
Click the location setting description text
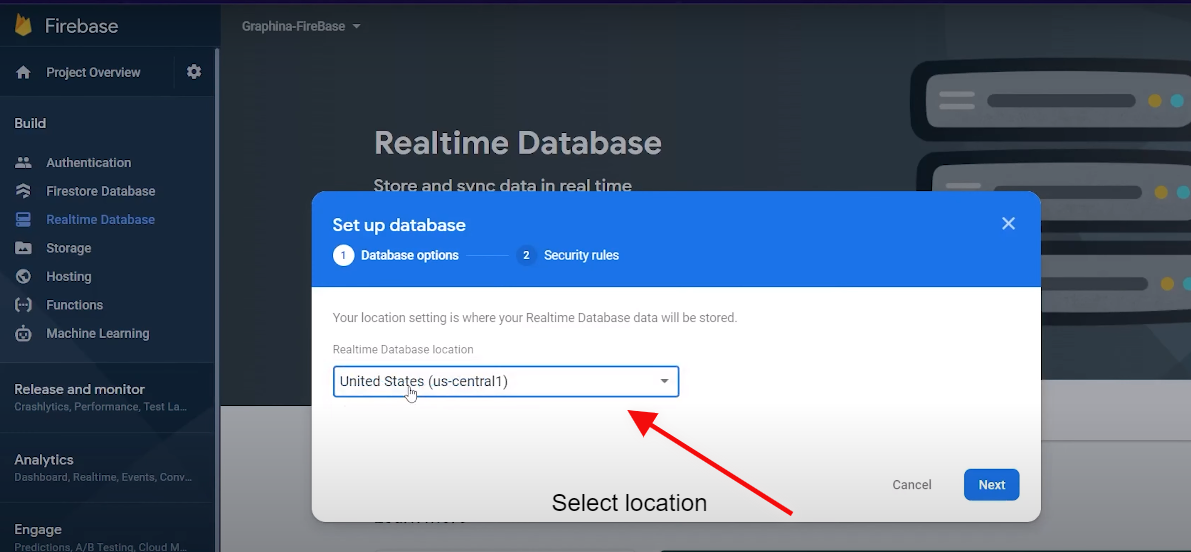[x=535, y=317]
